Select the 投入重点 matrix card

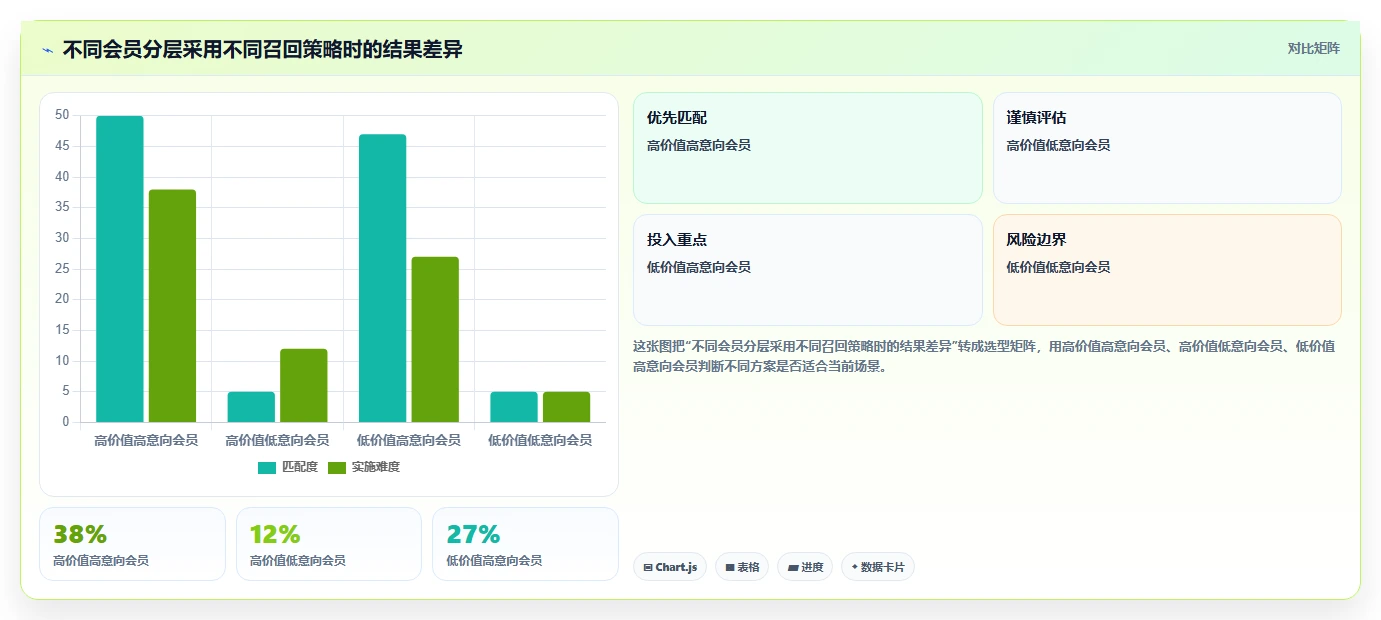(808, 270)
